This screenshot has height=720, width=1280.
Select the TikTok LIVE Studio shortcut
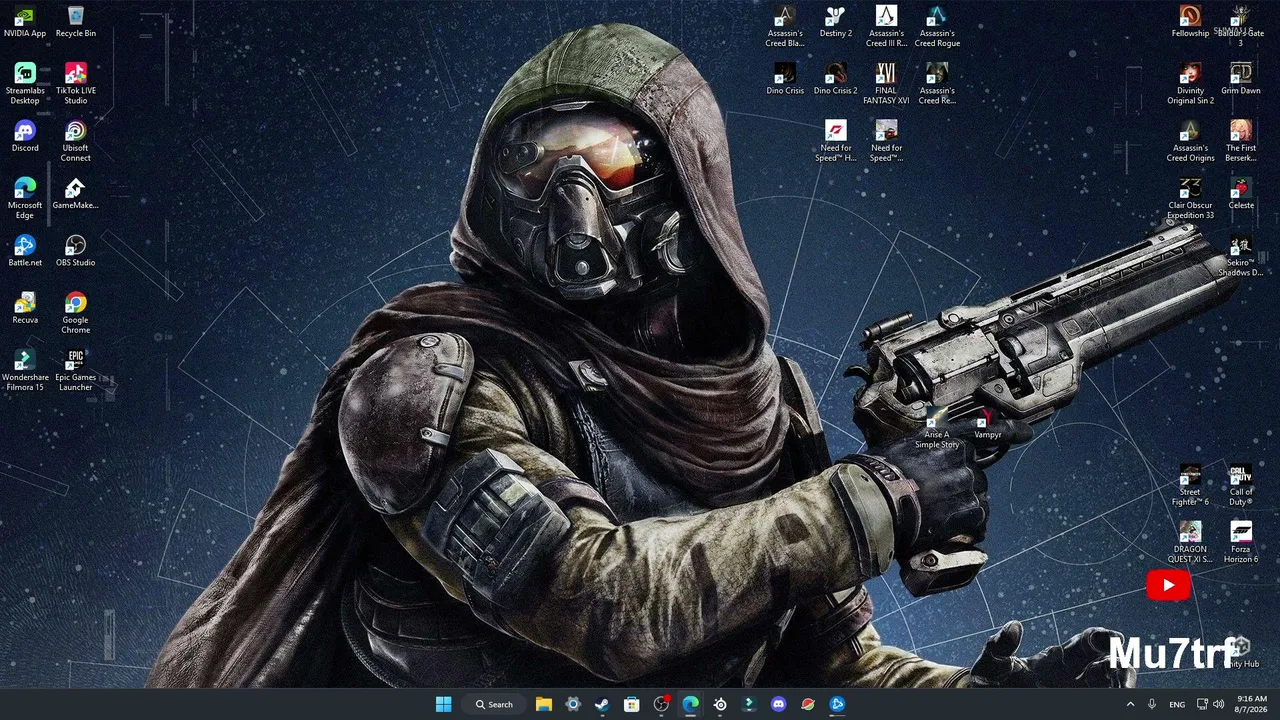76,84
